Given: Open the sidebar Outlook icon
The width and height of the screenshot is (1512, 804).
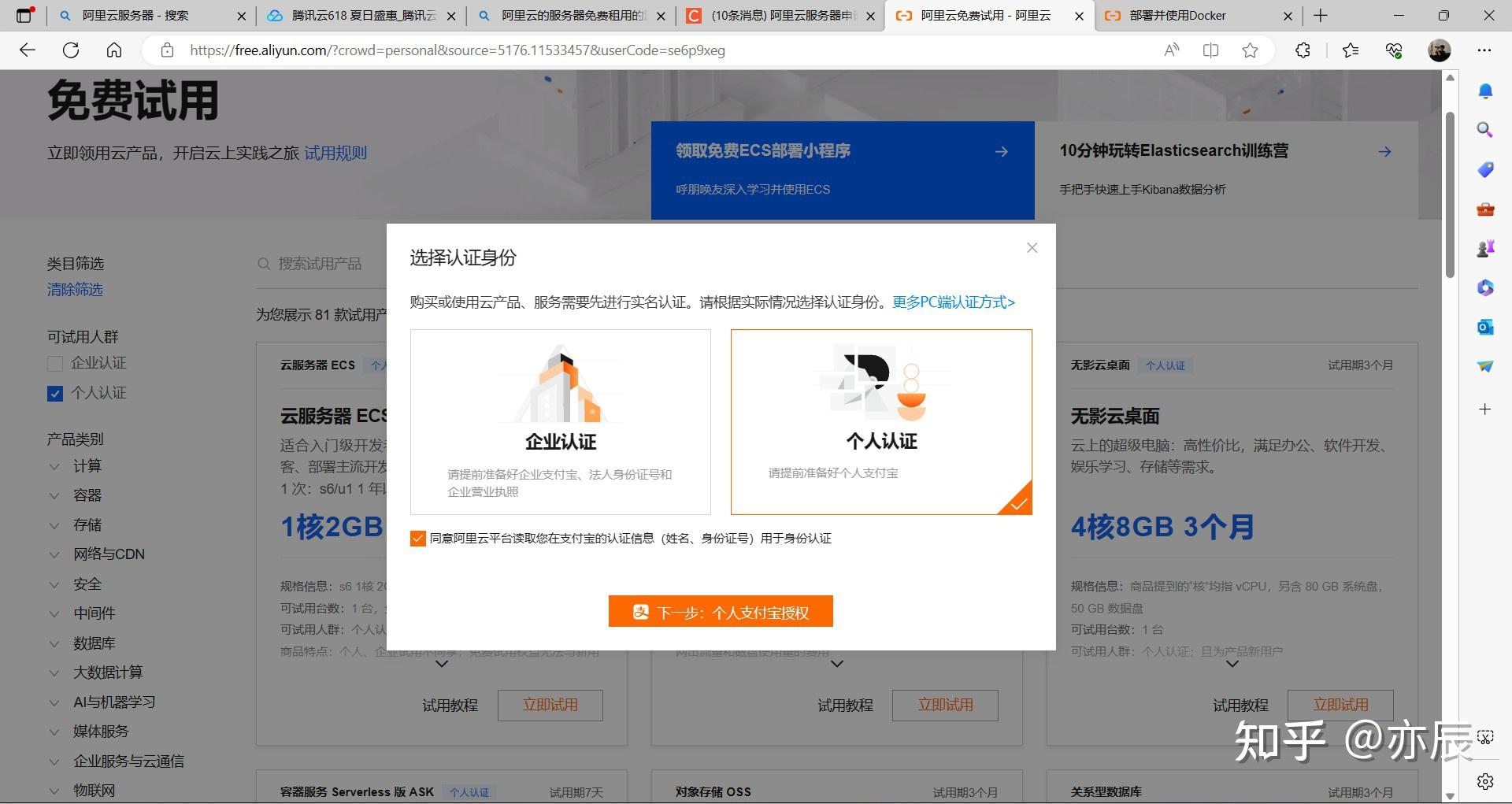Looking at the screenshot, I should (x=1485, y=327).
